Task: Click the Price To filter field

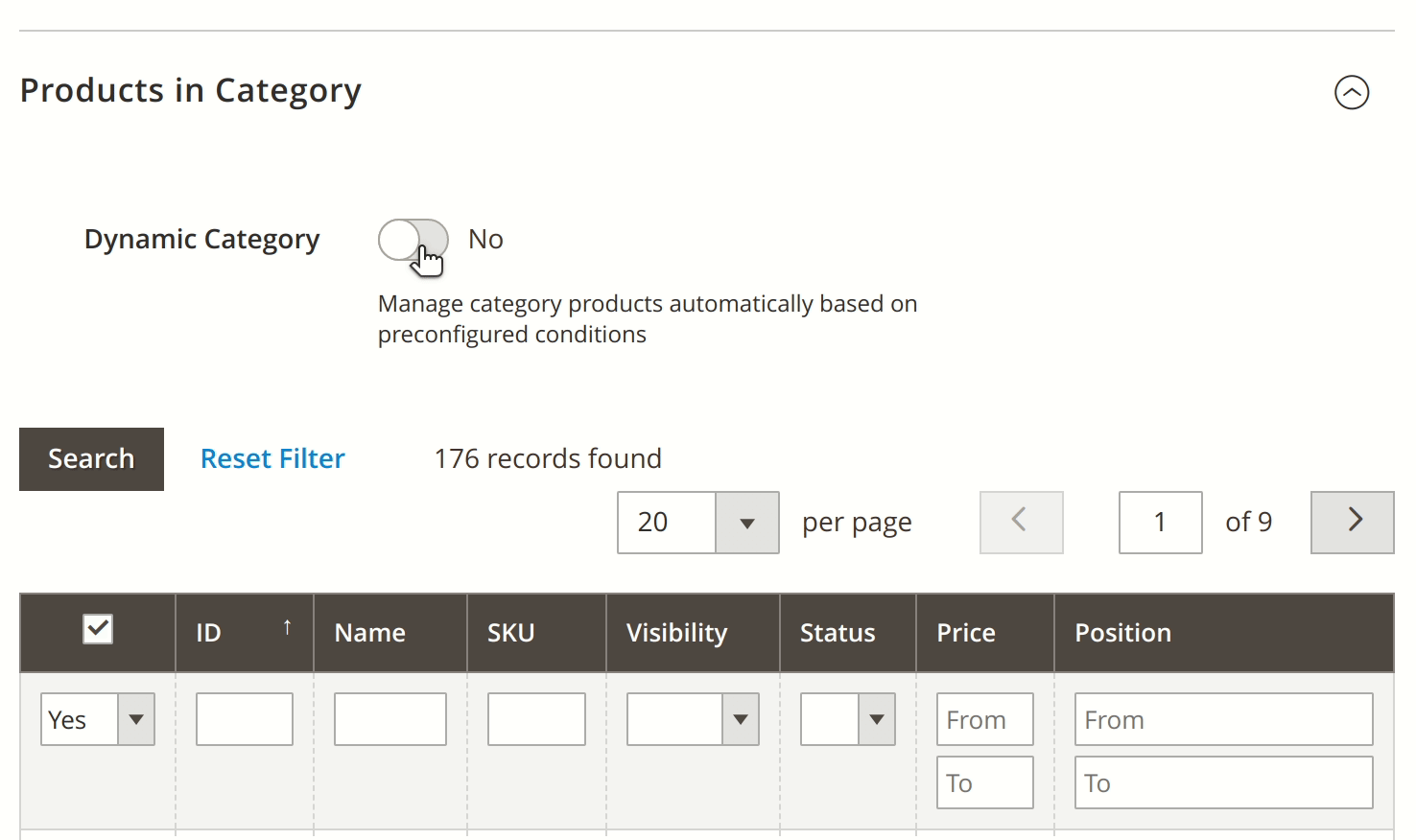Action: (985, 782)
